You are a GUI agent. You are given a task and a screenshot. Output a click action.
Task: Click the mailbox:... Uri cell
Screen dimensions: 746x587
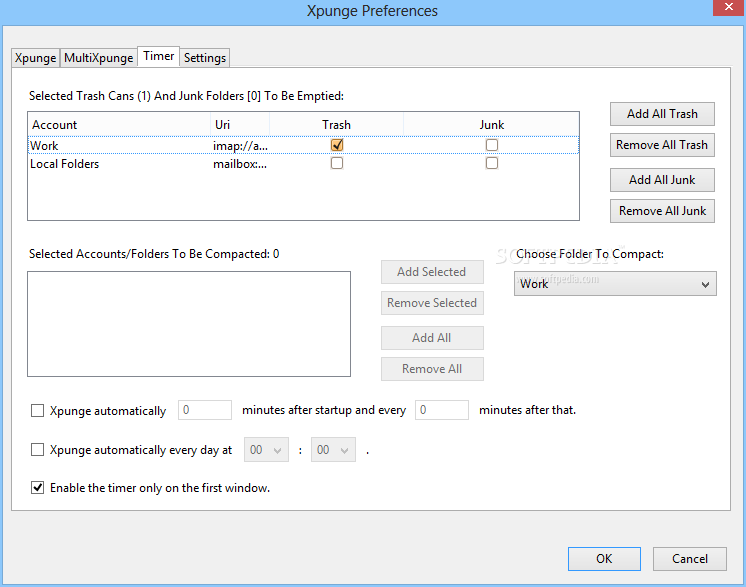tap(240, 164)
